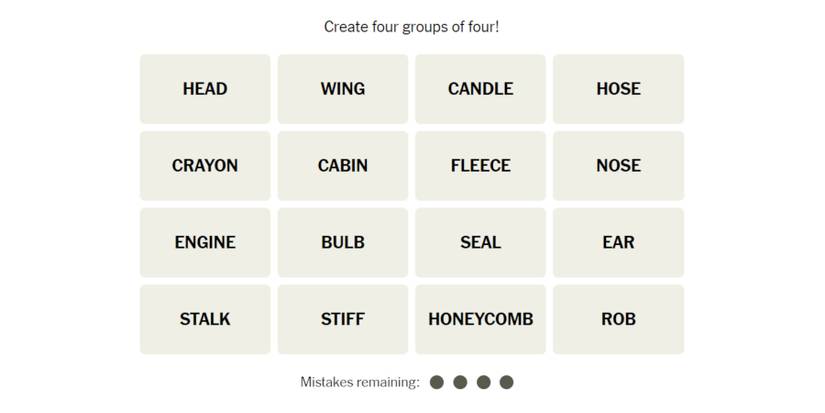The width and height of the screenshot is (825, 413).
Task: Select the HOSE word card
Action: (x=618, y=89)
